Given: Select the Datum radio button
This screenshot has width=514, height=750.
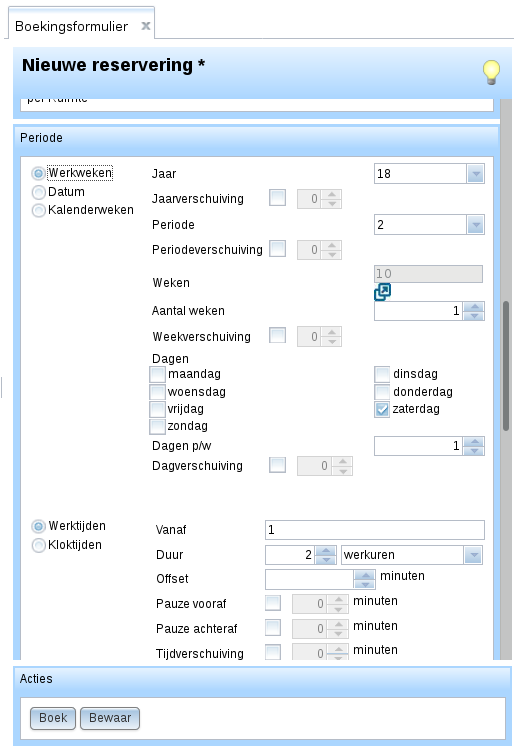Looking at the screenshot, I should (x=38, y=192).
